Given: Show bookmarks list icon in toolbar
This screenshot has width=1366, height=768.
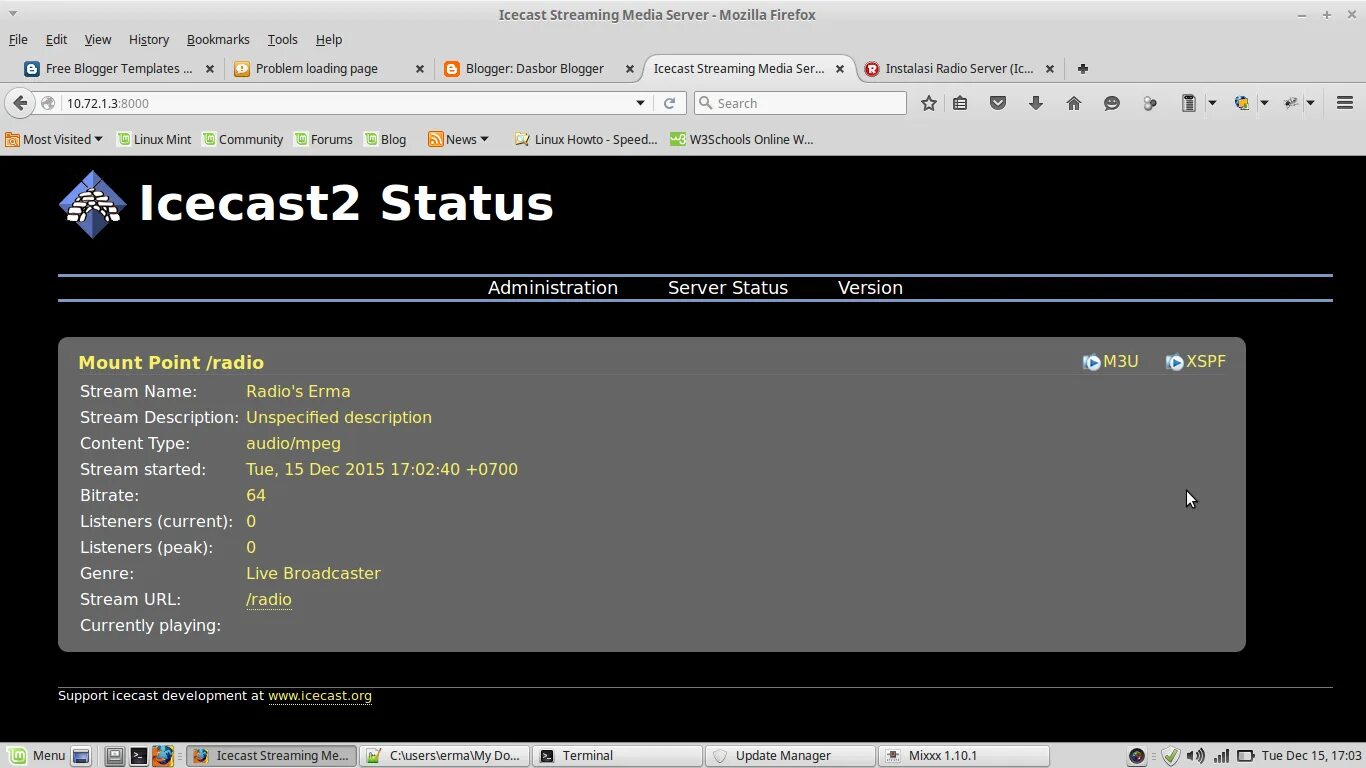Looking at the screenshot, I should pos(960,103).
